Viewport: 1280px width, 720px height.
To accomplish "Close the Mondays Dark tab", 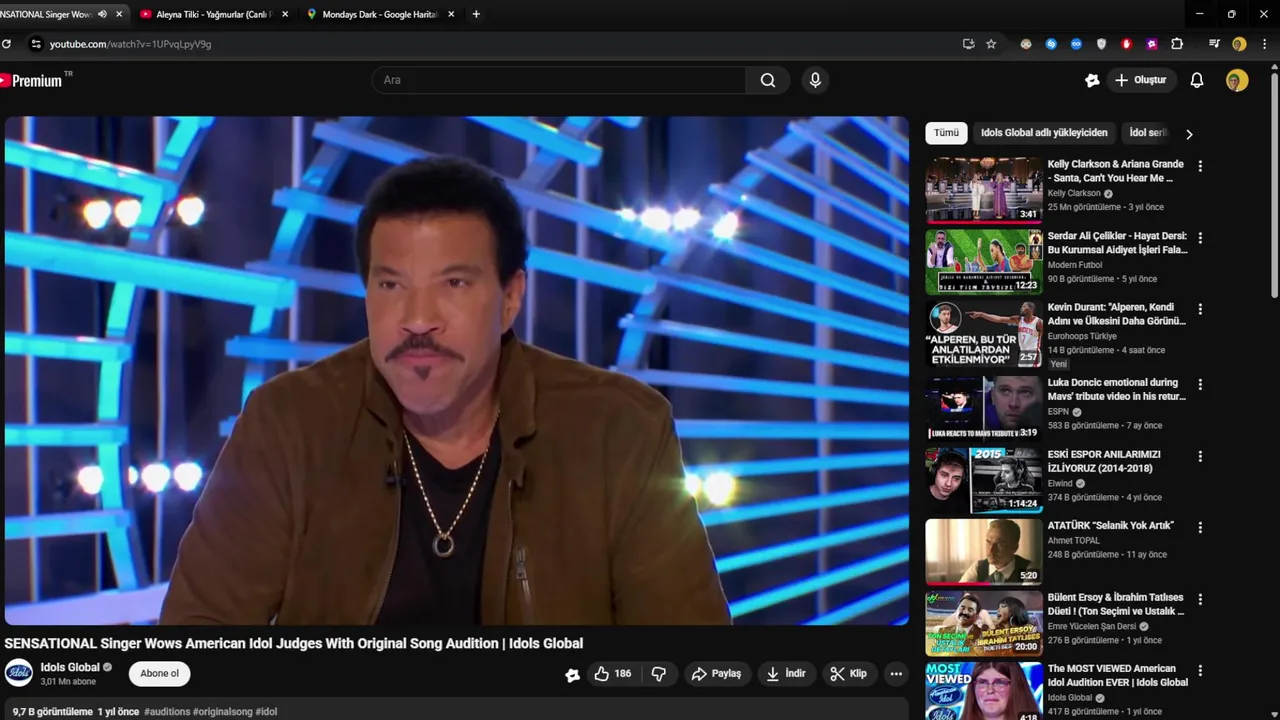I will click(x=451, y=14).
